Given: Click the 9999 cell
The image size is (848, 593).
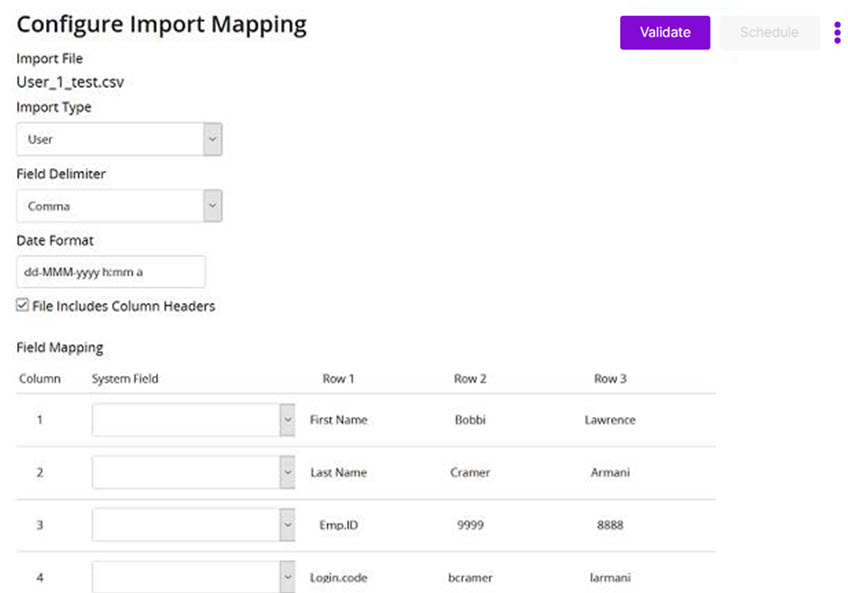Looking at the screenshot, I should coord(470,525).
